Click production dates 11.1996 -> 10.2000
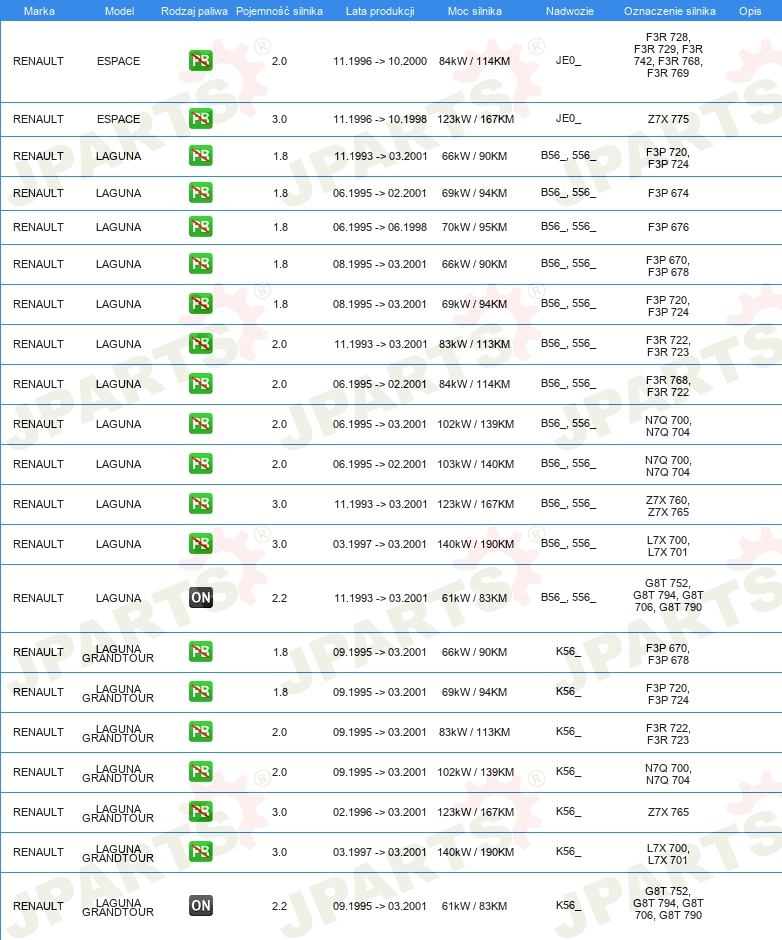Image resolution: width=782 pixels, height=940 pixels. pyautogui.click(x=380, y=61)
